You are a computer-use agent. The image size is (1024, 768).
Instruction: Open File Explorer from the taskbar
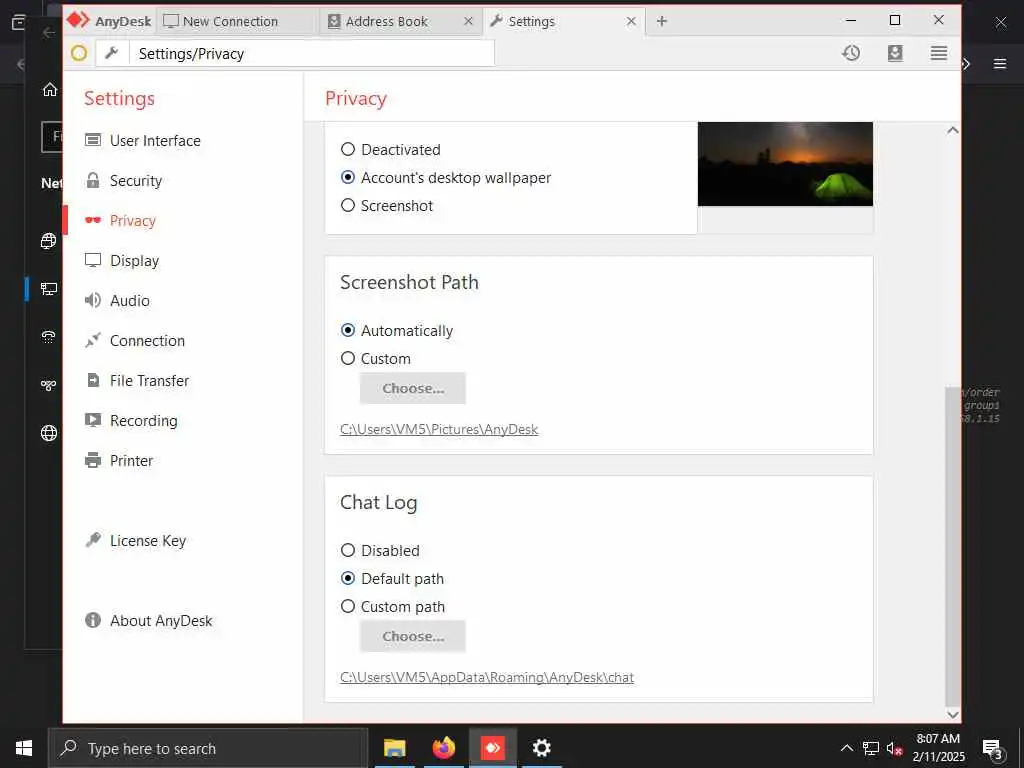394,748
